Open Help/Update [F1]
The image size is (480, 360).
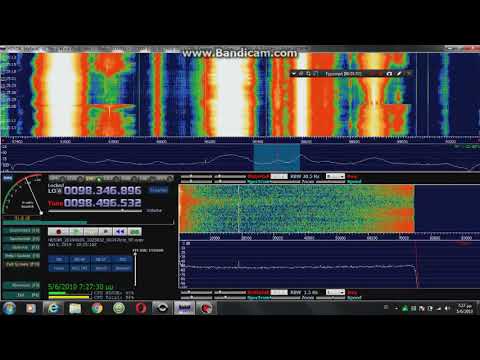tap(22, 256)
